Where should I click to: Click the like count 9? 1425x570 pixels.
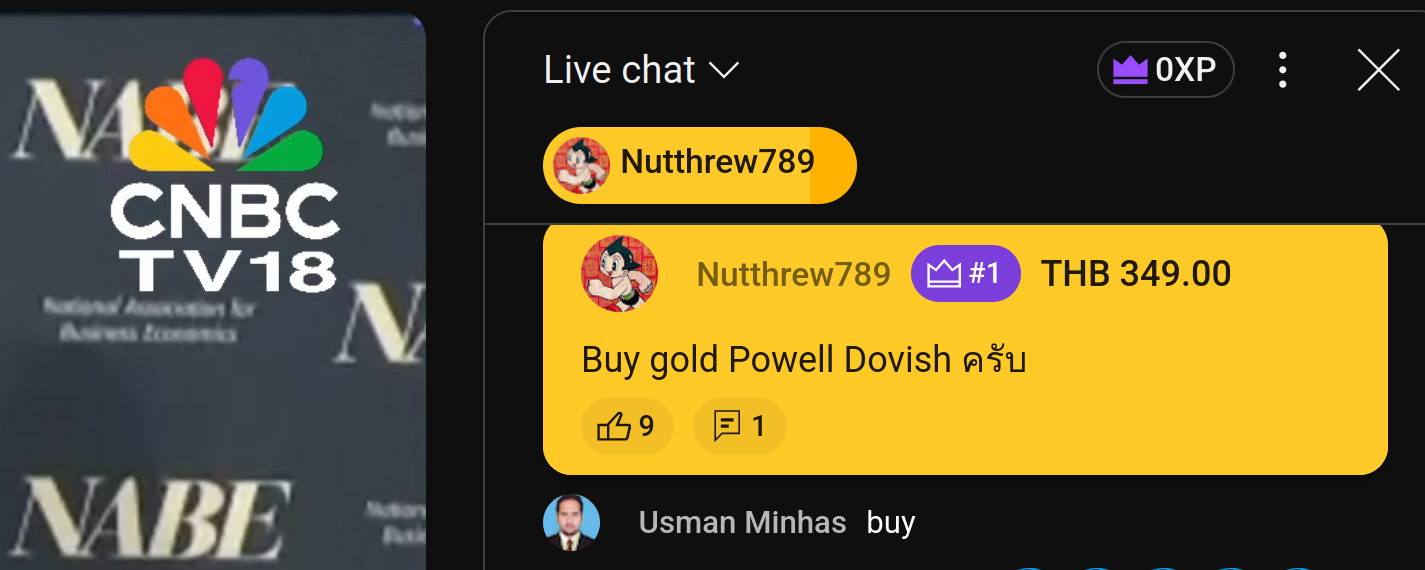click(x=646, y=427)
